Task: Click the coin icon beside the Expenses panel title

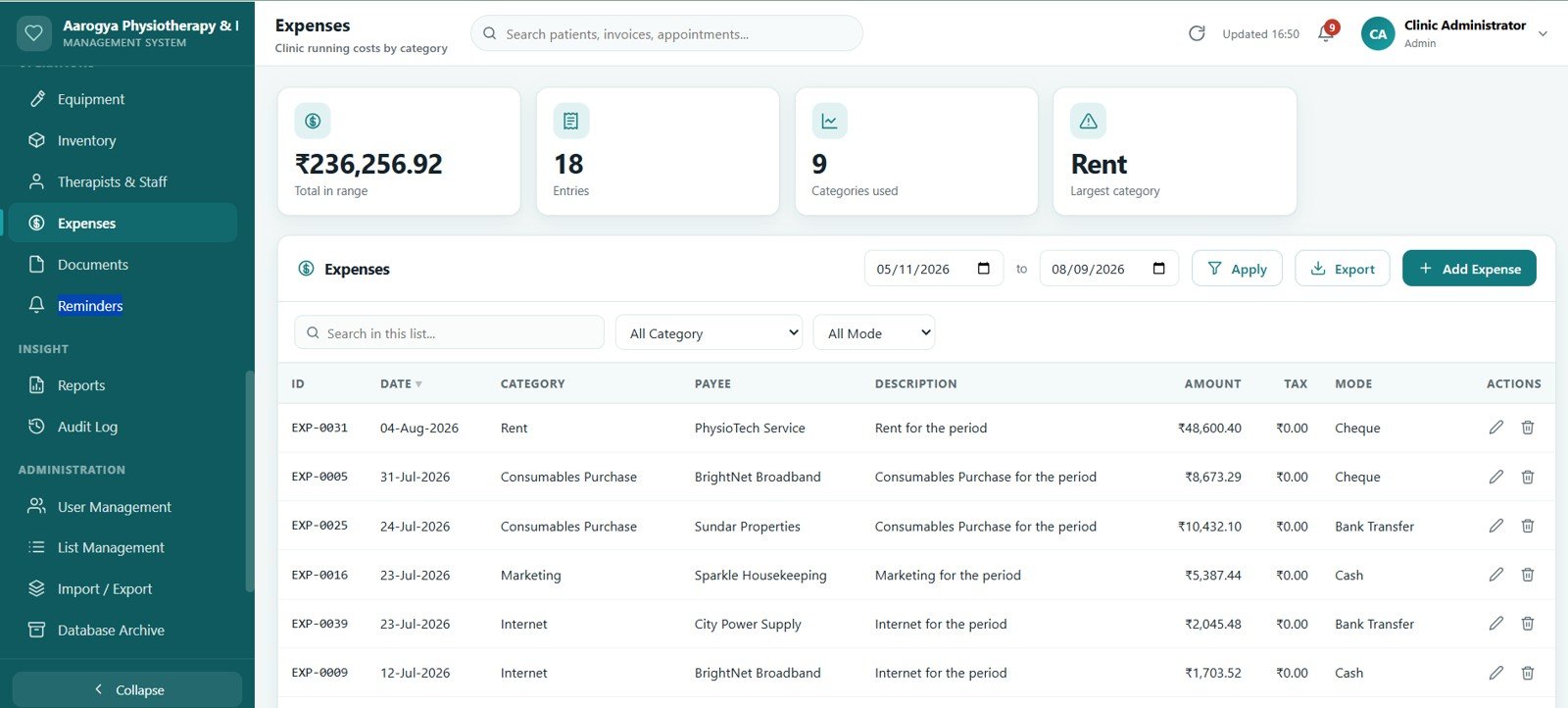Action: tap(306, 269)
